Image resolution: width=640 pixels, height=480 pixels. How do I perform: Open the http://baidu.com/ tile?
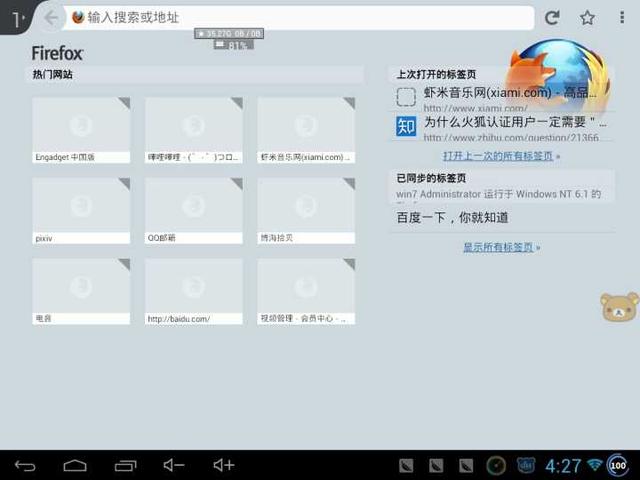click(193, 291)
